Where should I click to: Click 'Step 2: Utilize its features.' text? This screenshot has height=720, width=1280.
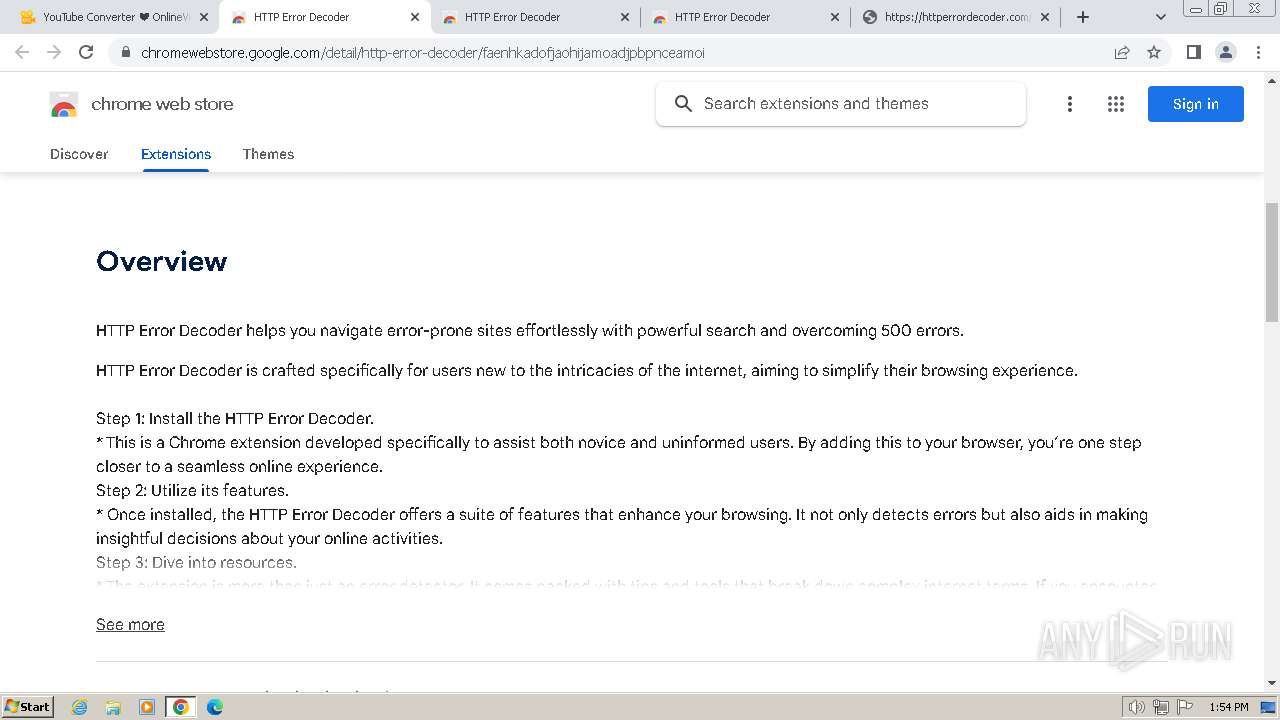click(192, 490)
